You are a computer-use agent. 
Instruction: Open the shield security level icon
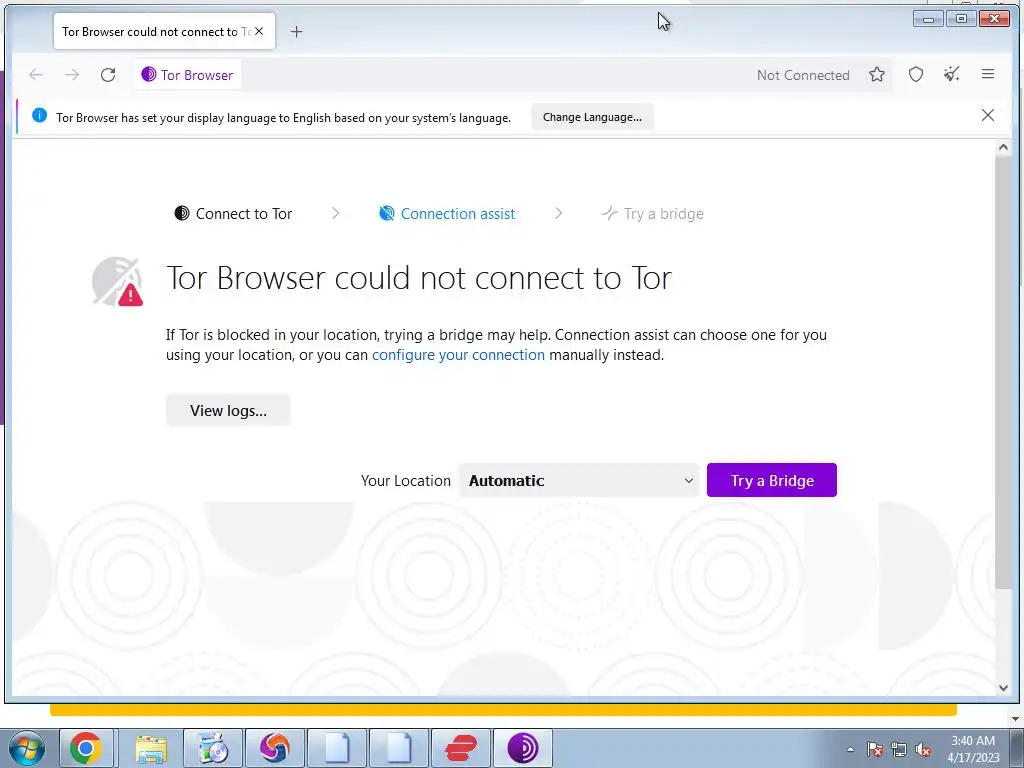916,74
